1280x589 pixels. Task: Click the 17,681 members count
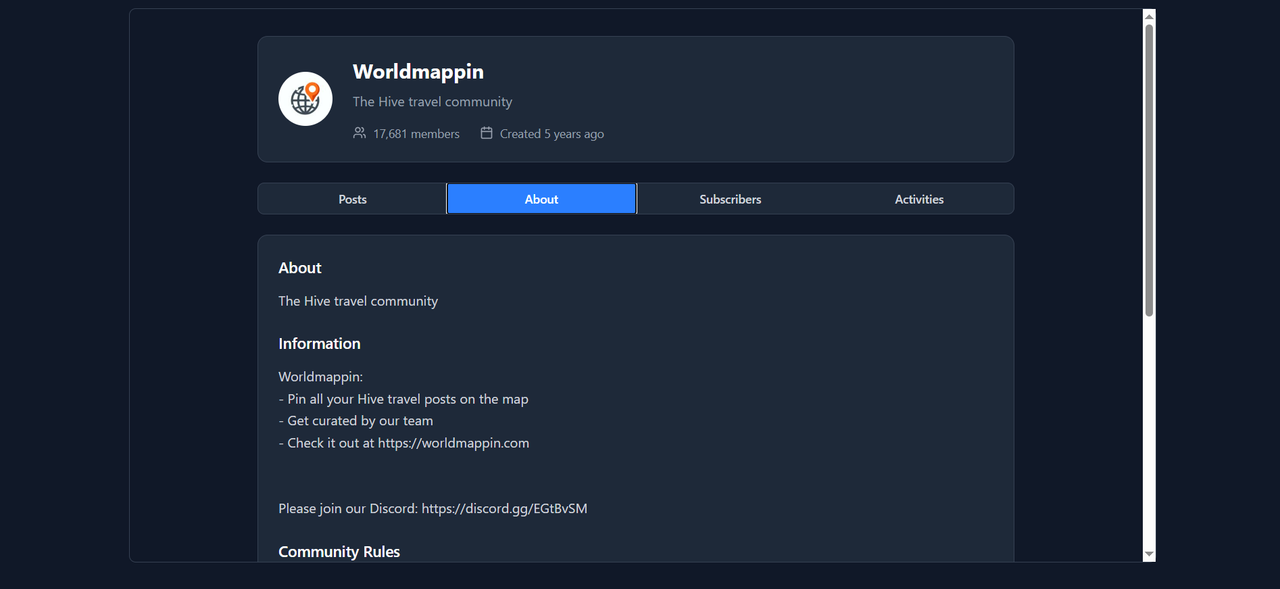click(x=416, y=134)
